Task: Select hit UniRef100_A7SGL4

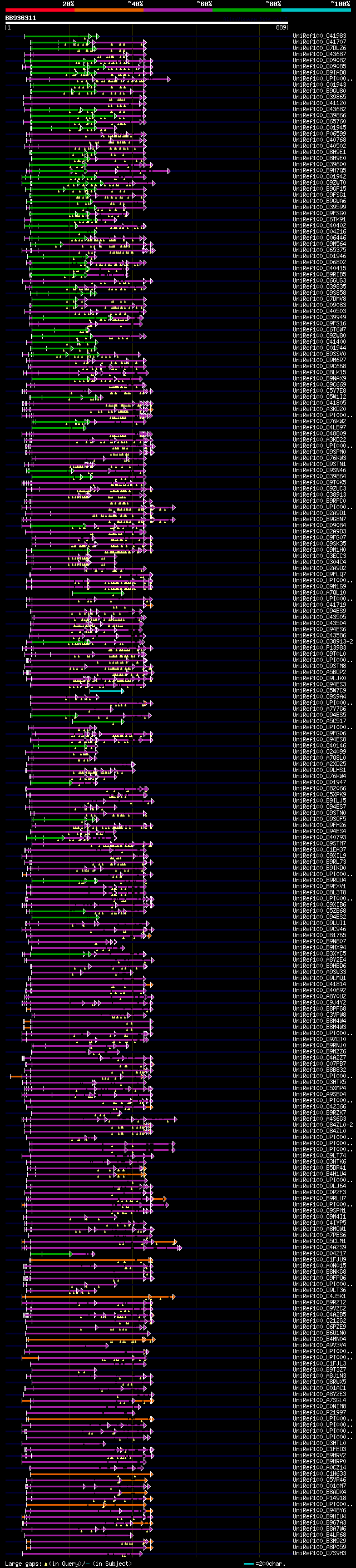Action: (x=319, y=1400)
